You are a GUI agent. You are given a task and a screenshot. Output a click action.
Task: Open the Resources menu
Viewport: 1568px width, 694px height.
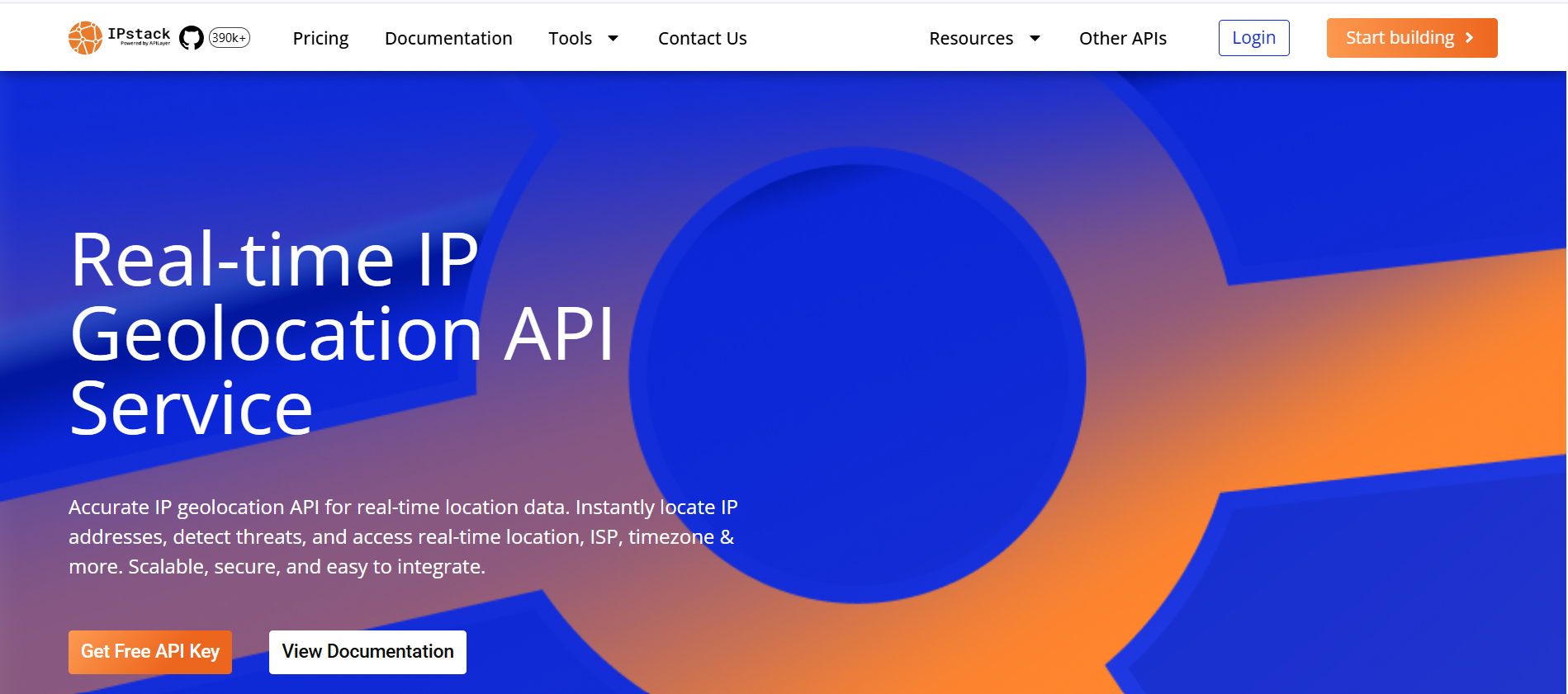click(971, 39)
